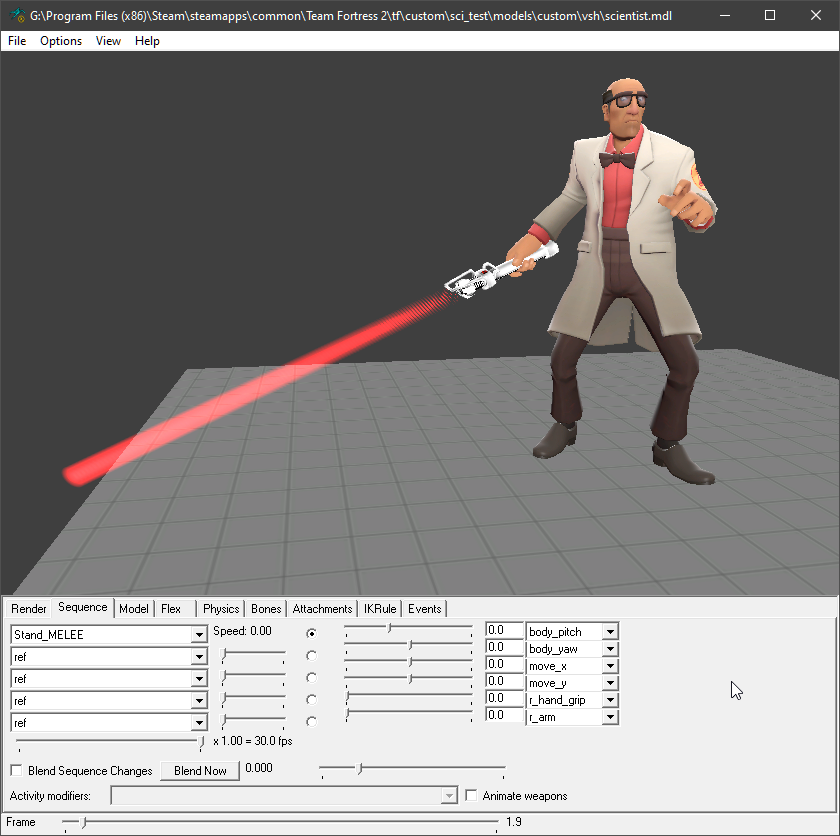Click the body_yaw value field
840x836 pixels.
pos(504,647)
